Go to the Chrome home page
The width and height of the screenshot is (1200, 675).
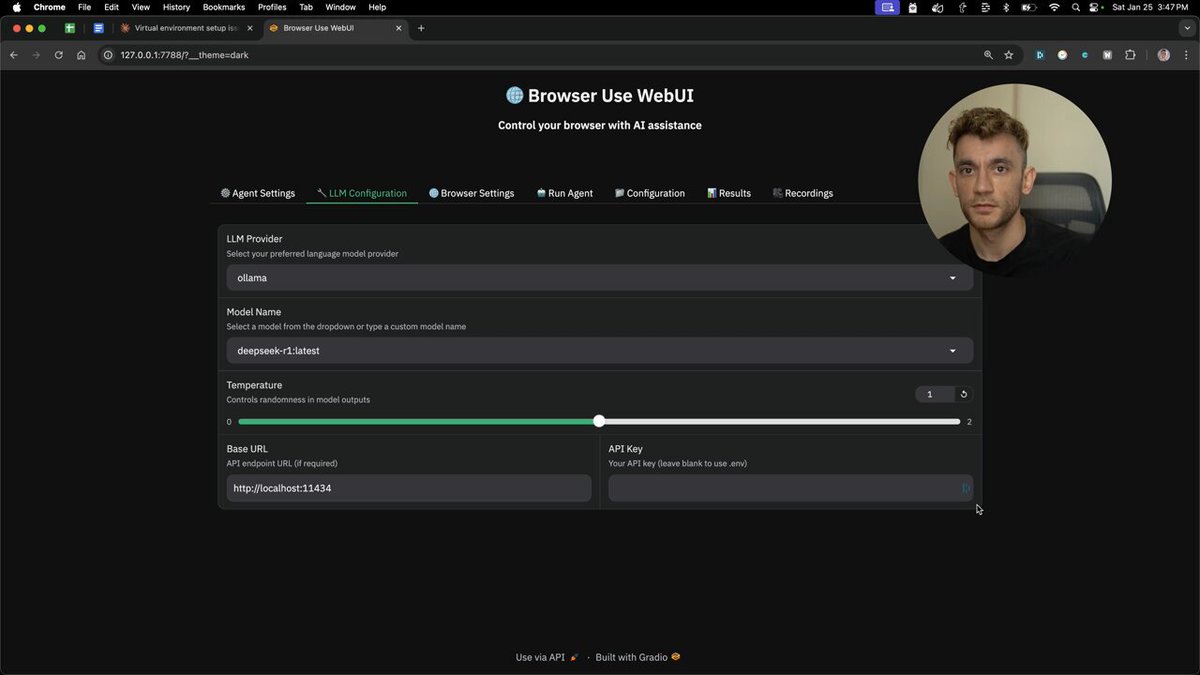[81, 55]
